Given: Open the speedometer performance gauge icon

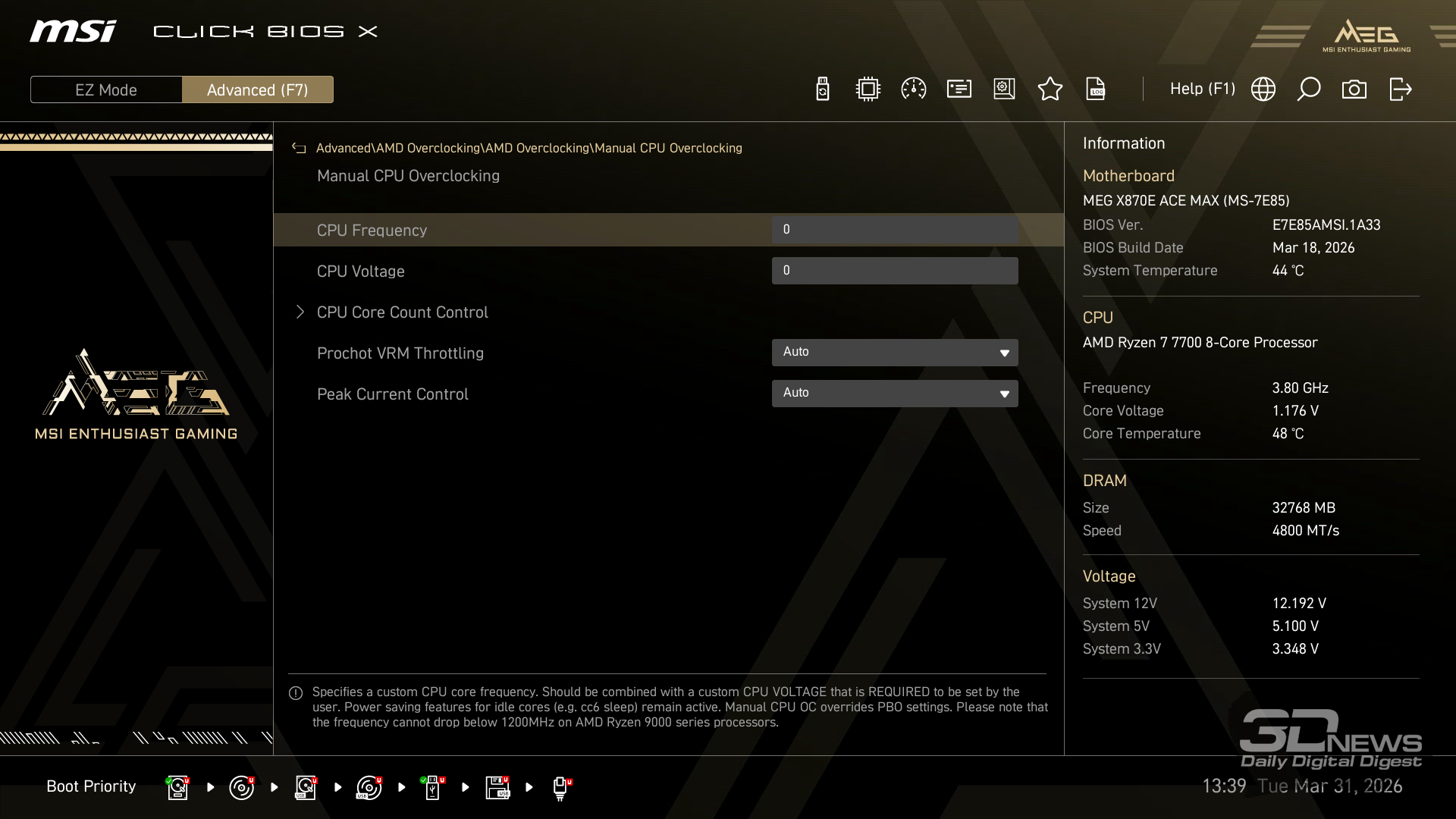Looking at the screenshot, I should tap(913, 89).
